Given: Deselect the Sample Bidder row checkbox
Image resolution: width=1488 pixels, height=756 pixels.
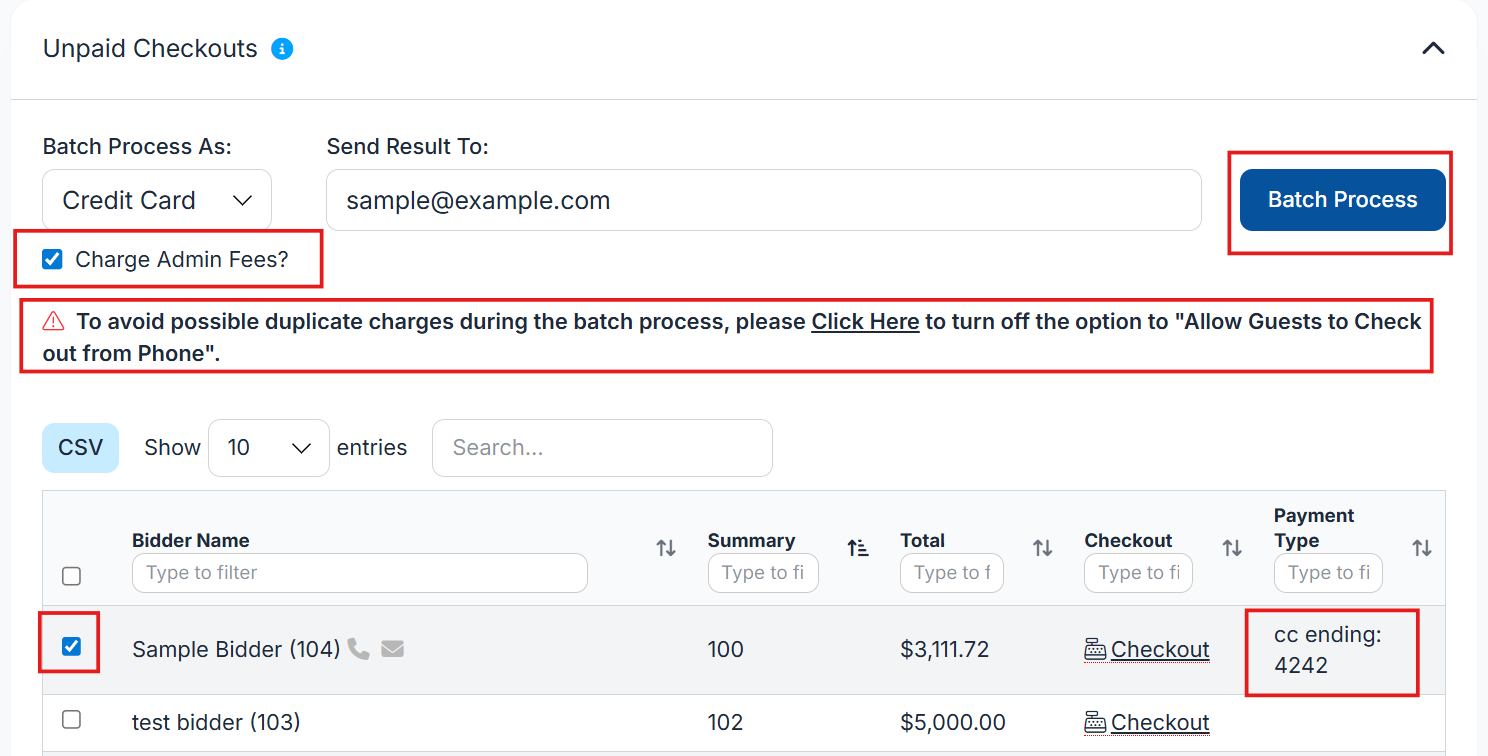Looking at the screenshot, I should click(71, 646).
